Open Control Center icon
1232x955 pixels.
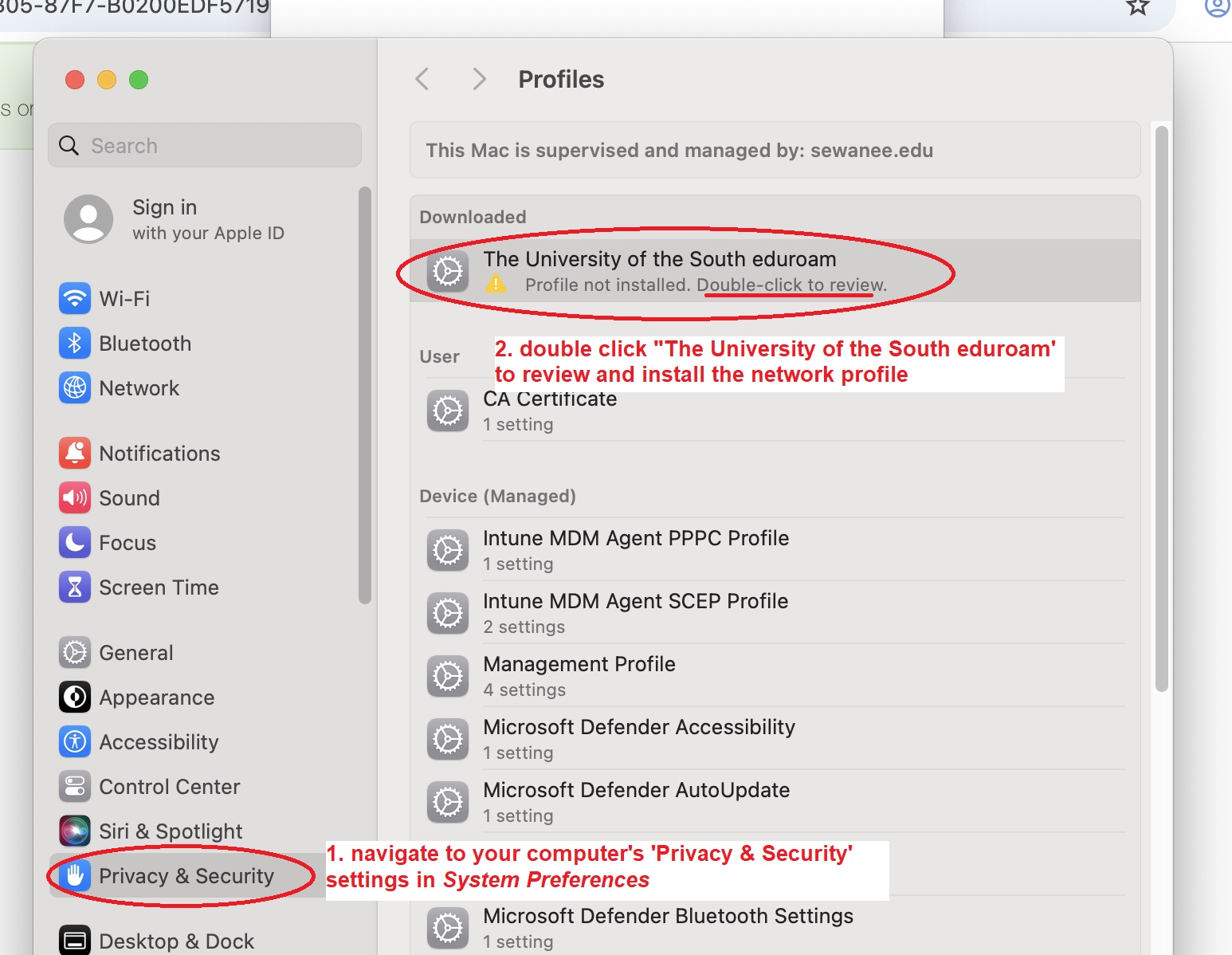tap(75, 787)
